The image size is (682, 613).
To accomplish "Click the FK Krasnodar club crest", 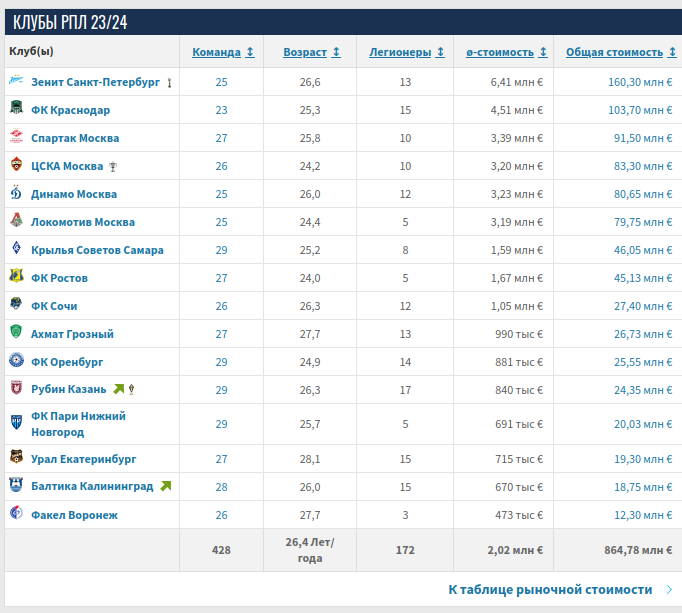I will 16,107.
